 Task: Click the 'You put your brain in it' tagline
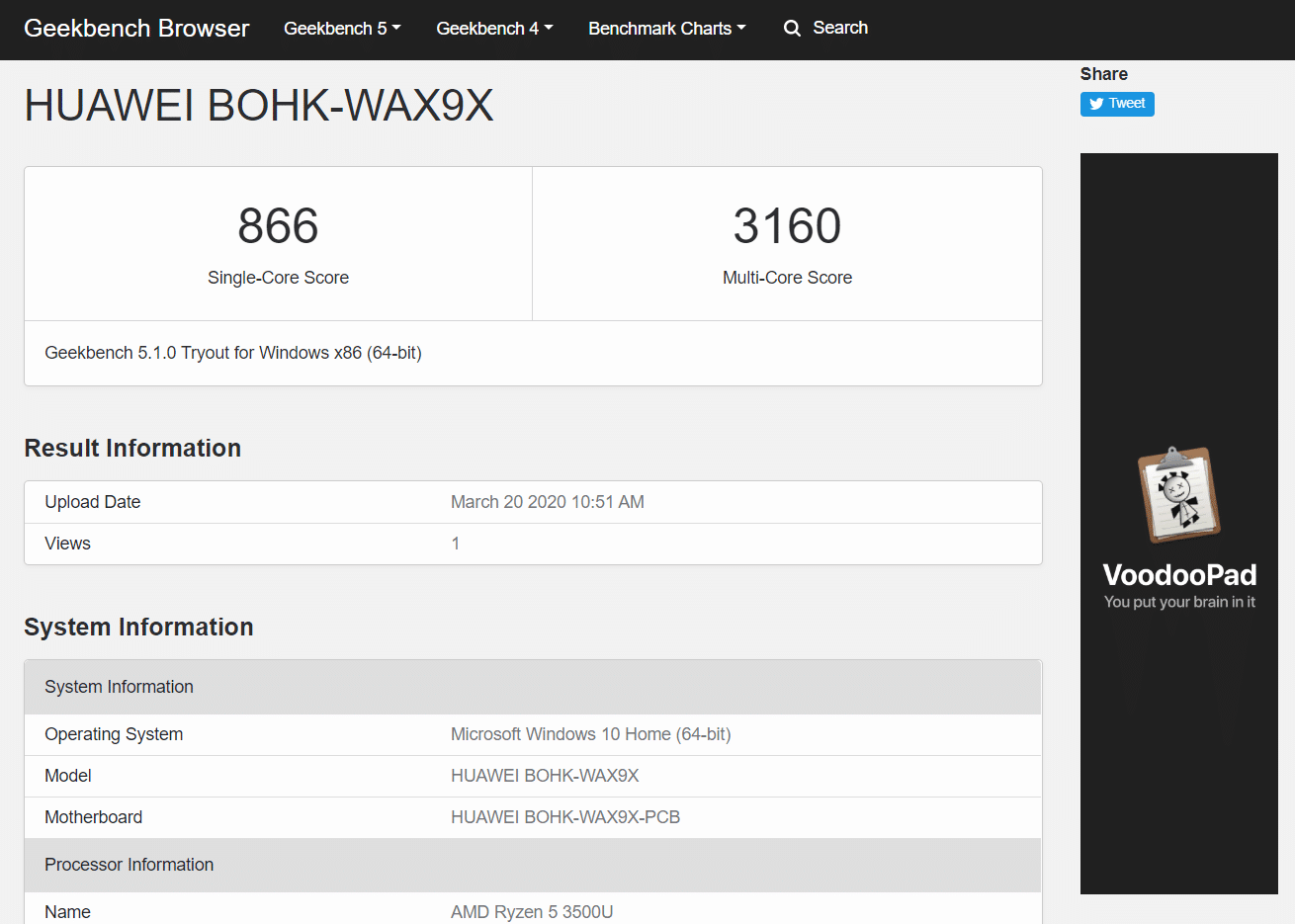pyautogui.click(x=1179, y=602)
